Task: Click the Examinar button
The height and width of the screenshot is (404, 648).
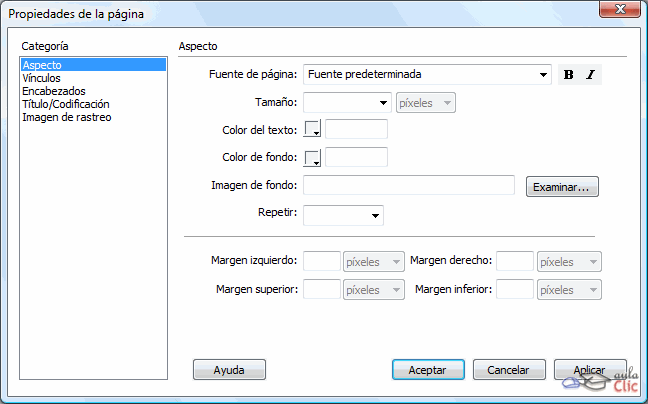Action: pos(562,187)
